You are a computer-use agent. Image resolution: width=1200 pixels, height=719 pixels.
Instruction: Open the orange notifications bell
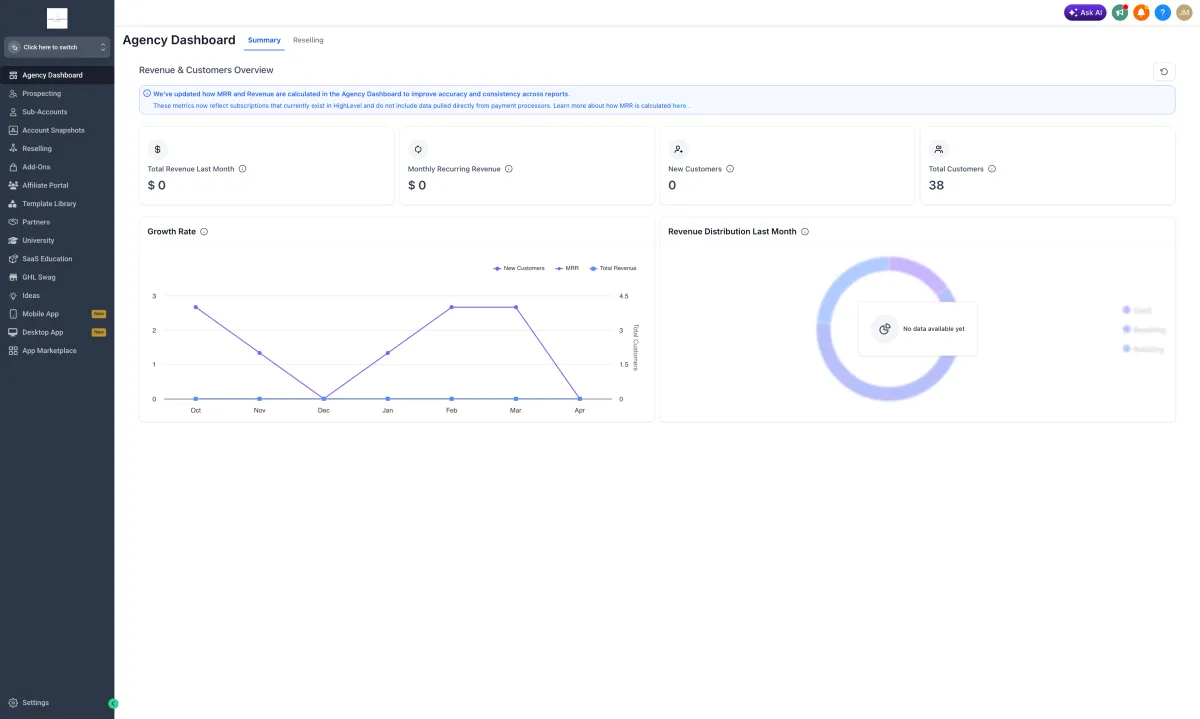1141,13
